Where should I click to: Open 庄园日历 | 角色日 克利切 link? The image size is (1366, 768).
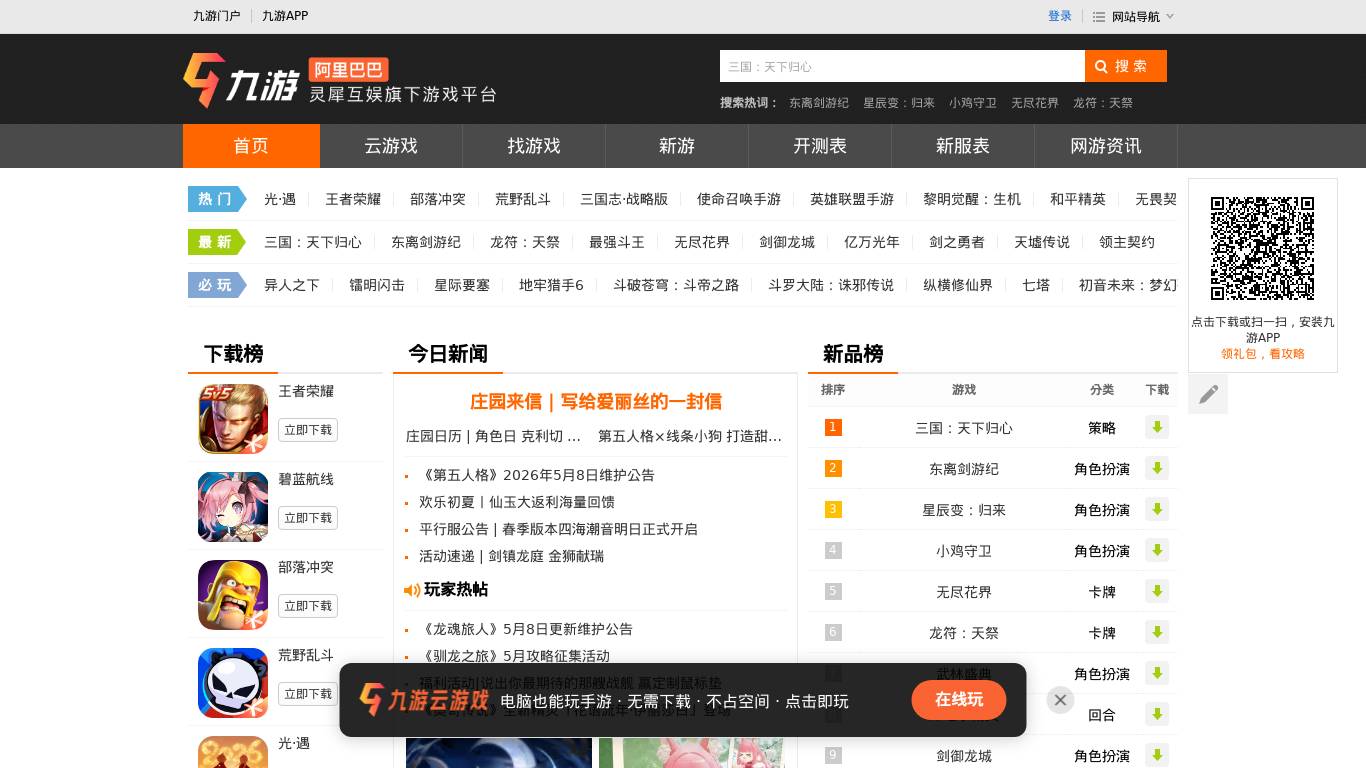[493, 436]
